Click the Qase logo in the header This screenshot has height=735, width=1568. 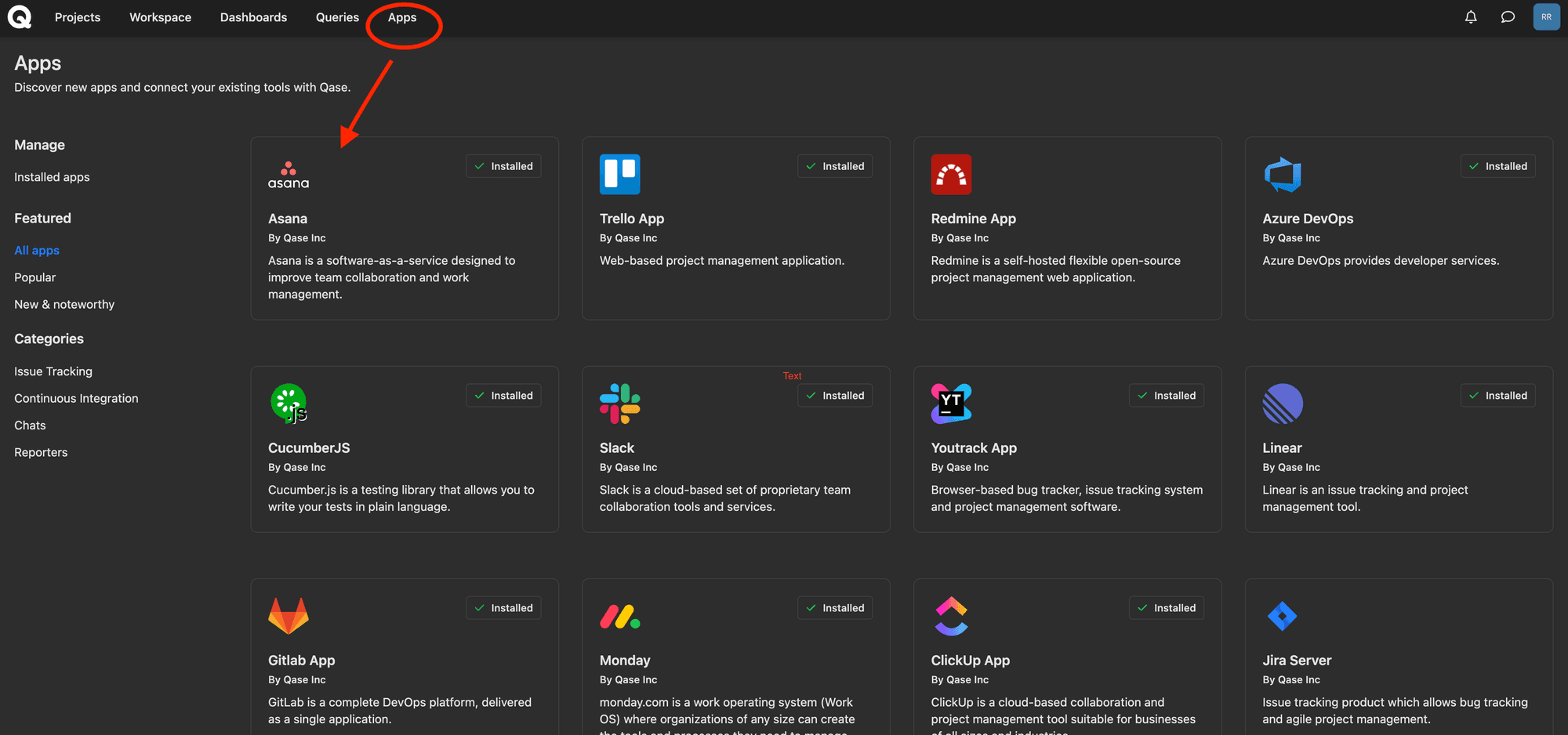20,16
